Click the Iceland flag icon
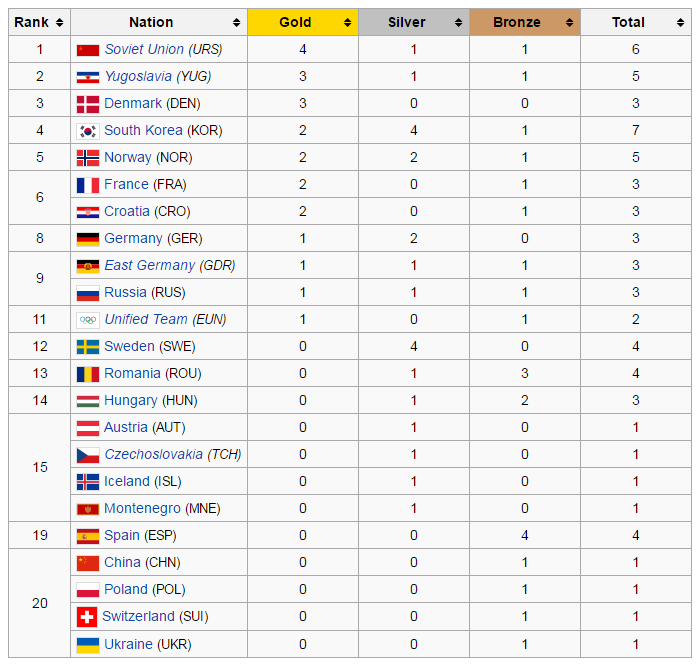The height and width of the screenshot is (664, 698). 88,482
